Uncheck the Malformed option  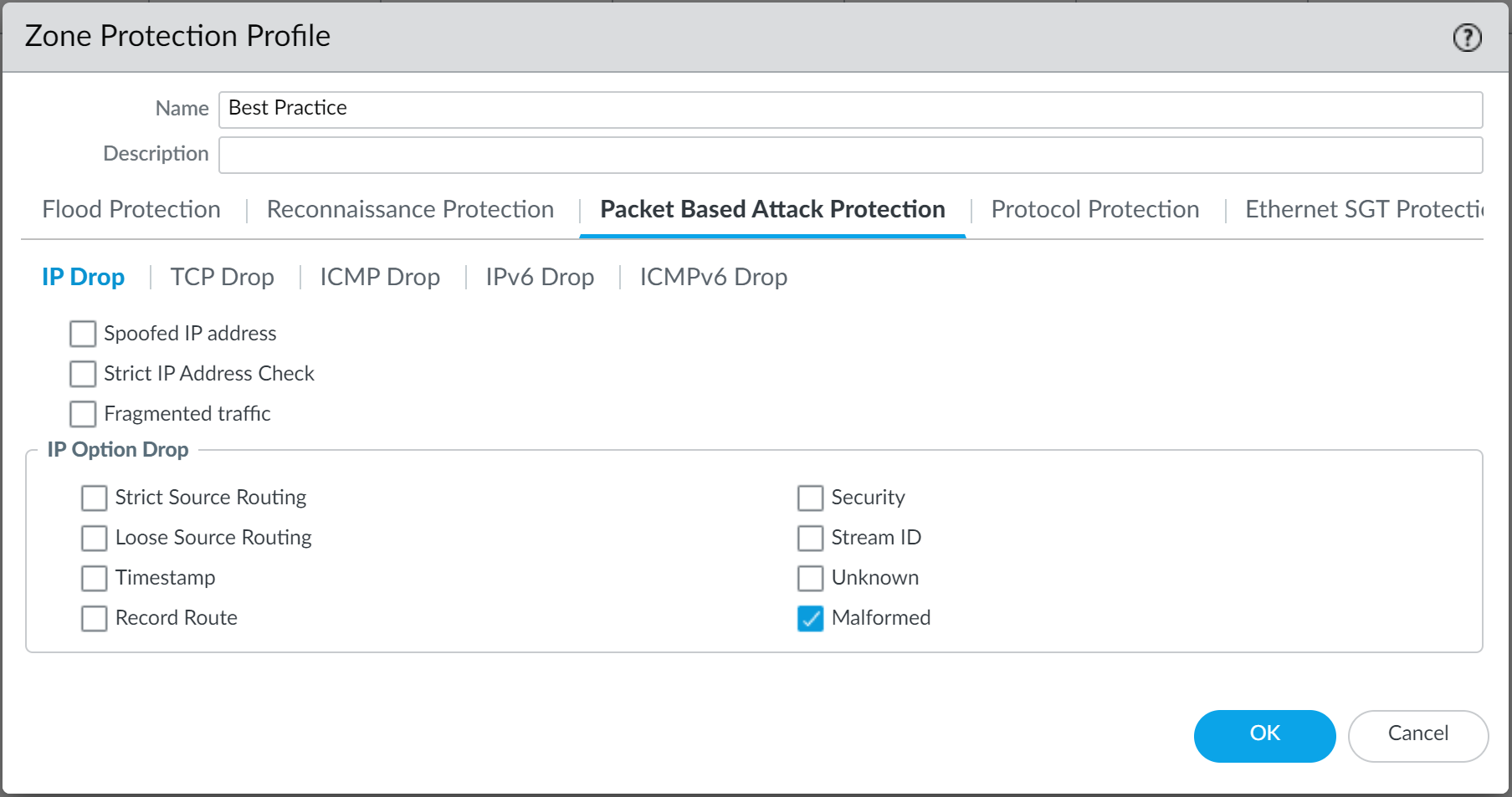pos(810,618)
